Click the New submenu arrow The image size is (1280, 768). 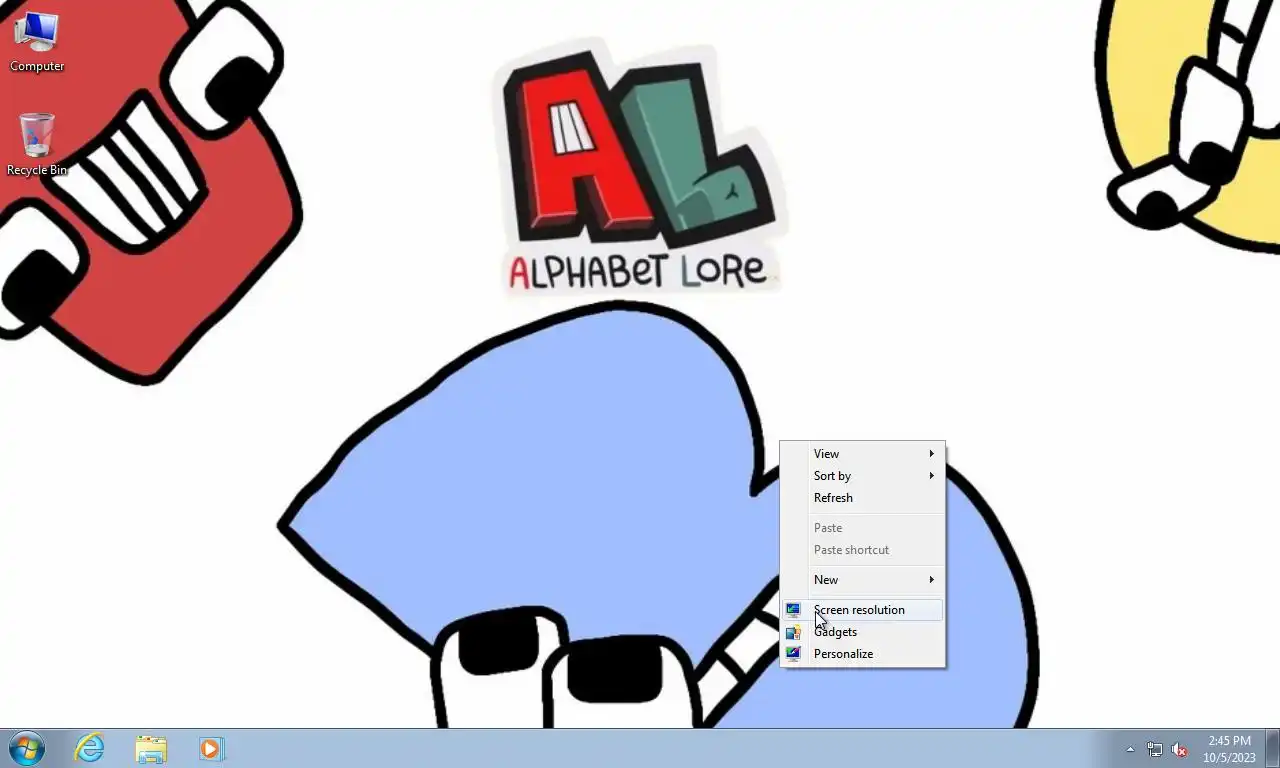click(x=931, y=580)
